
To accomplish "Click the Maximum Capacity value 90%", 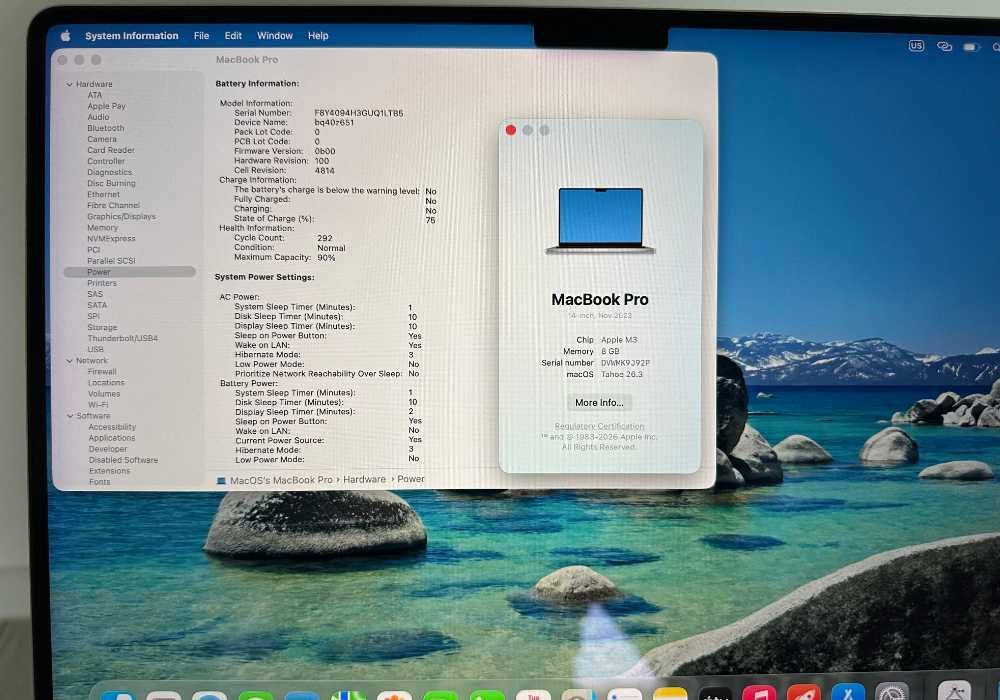I will point(327,258).
